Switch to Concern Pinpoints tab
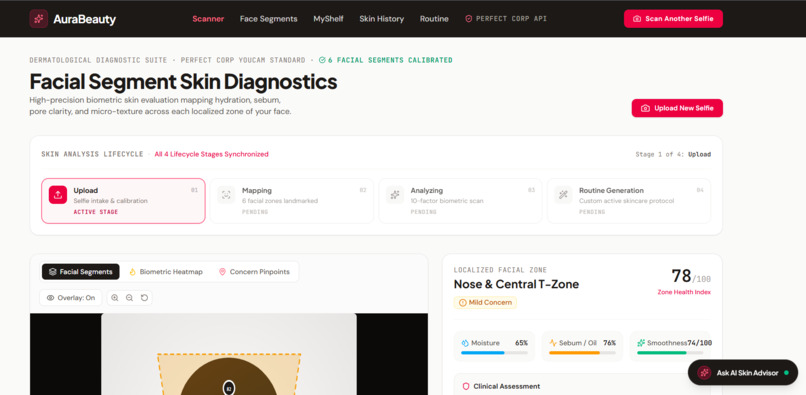 tap(254, 272)
